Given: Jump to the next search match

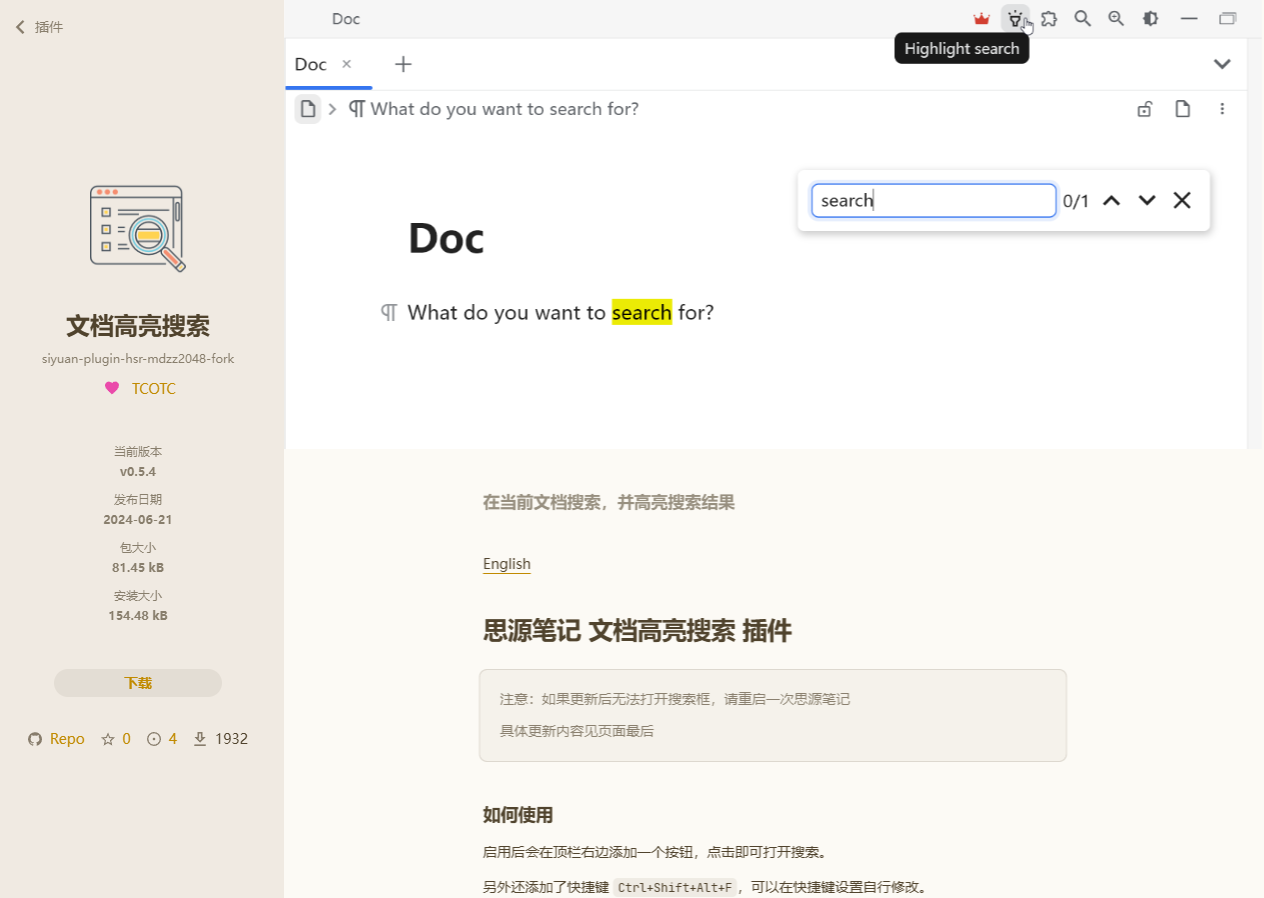Looking at the screenshot, I should (x=1147, y=200).
